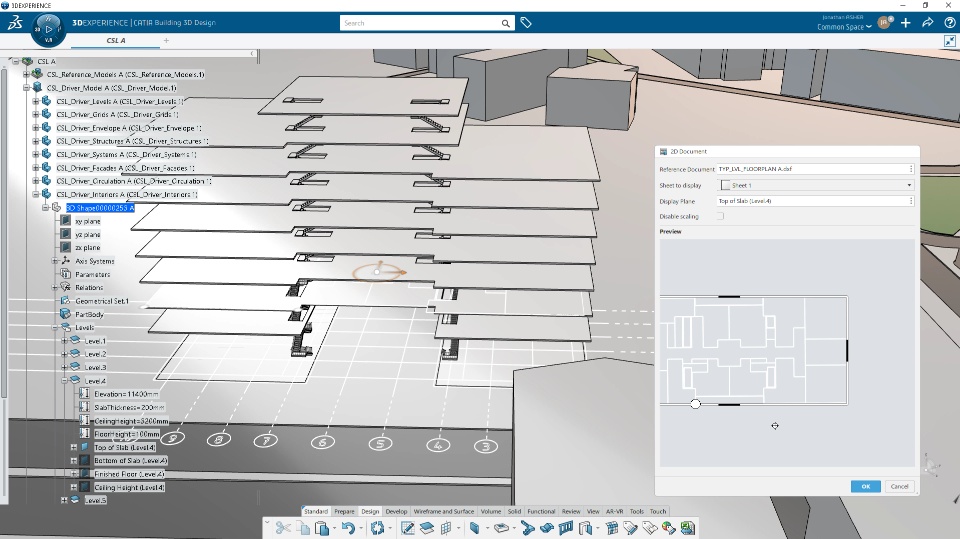The height and width of the screenshot is (539, 960).
Task: Click the expand viewport icon below Help
Action: [950, 41]
